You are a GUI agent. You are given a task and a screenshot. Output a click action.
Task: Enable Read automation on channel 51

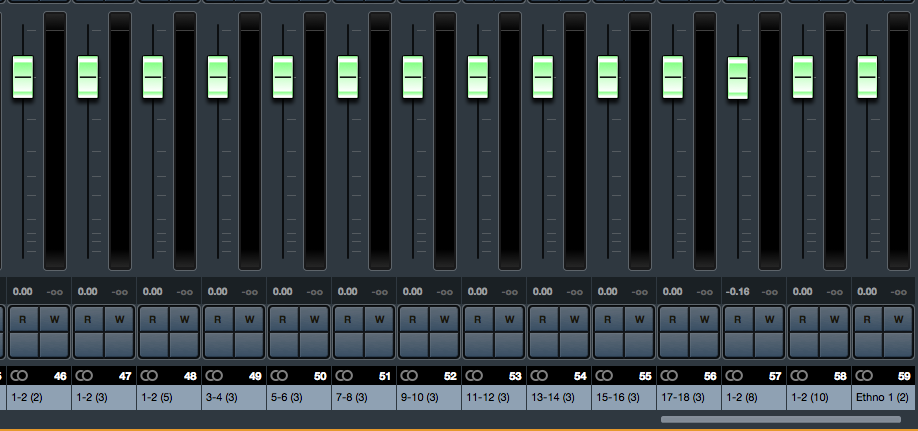tap(348, 319)
